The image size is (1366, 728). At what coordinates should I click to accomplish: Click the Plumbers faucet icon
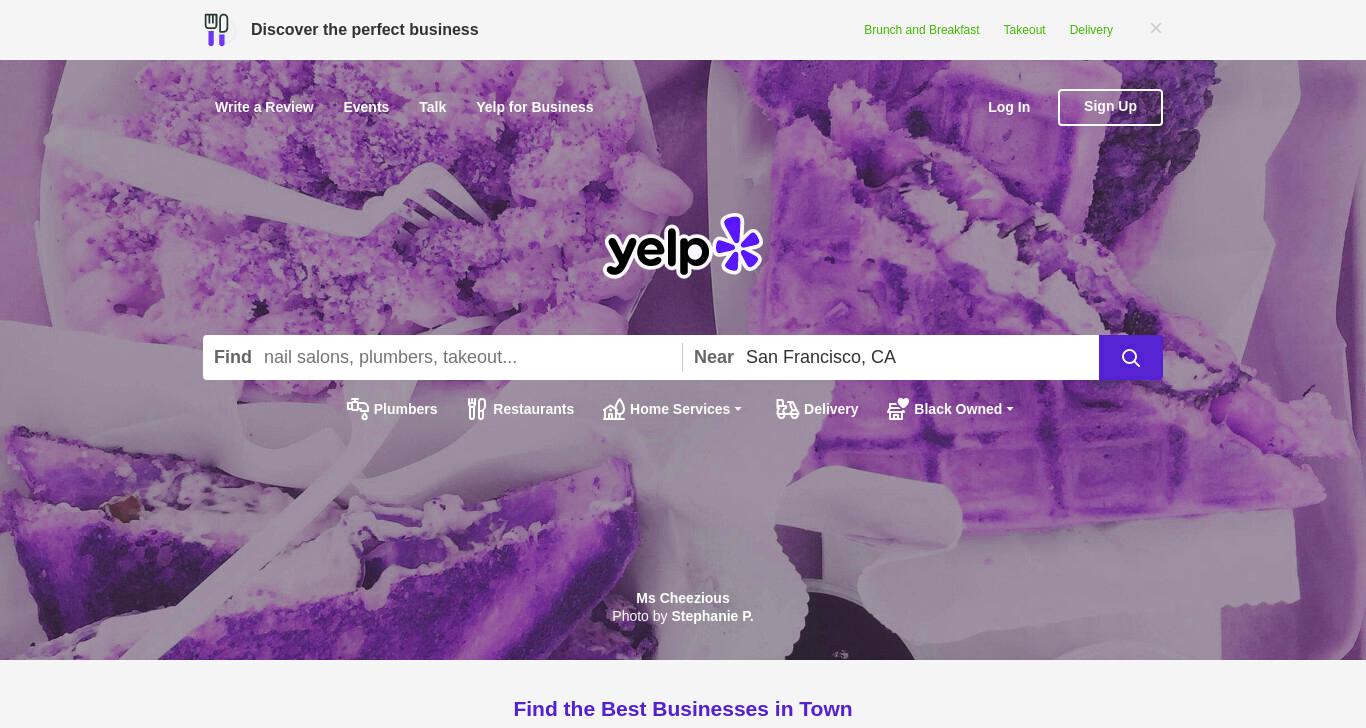pyautogui.click(x=357, y=408)
